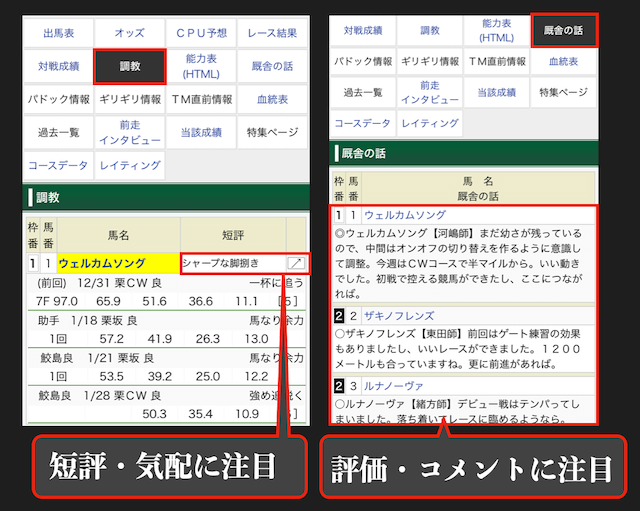640x511 pixels.
Task: Open 前走インタビュー in the right screen
Action: [430, 93]
